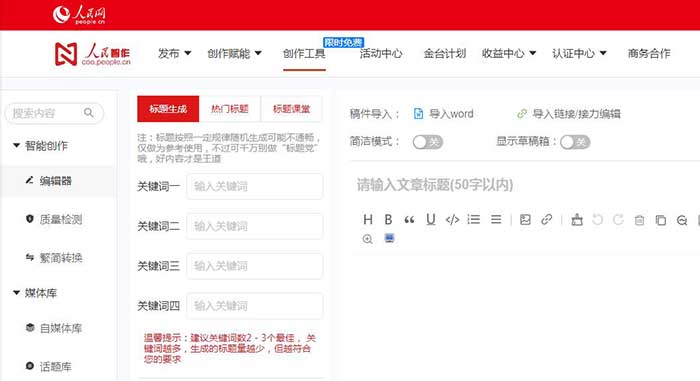Undo last edit arrow icon
The width and height of the screenshot is (700, 381).
click(x=597, y=220)
